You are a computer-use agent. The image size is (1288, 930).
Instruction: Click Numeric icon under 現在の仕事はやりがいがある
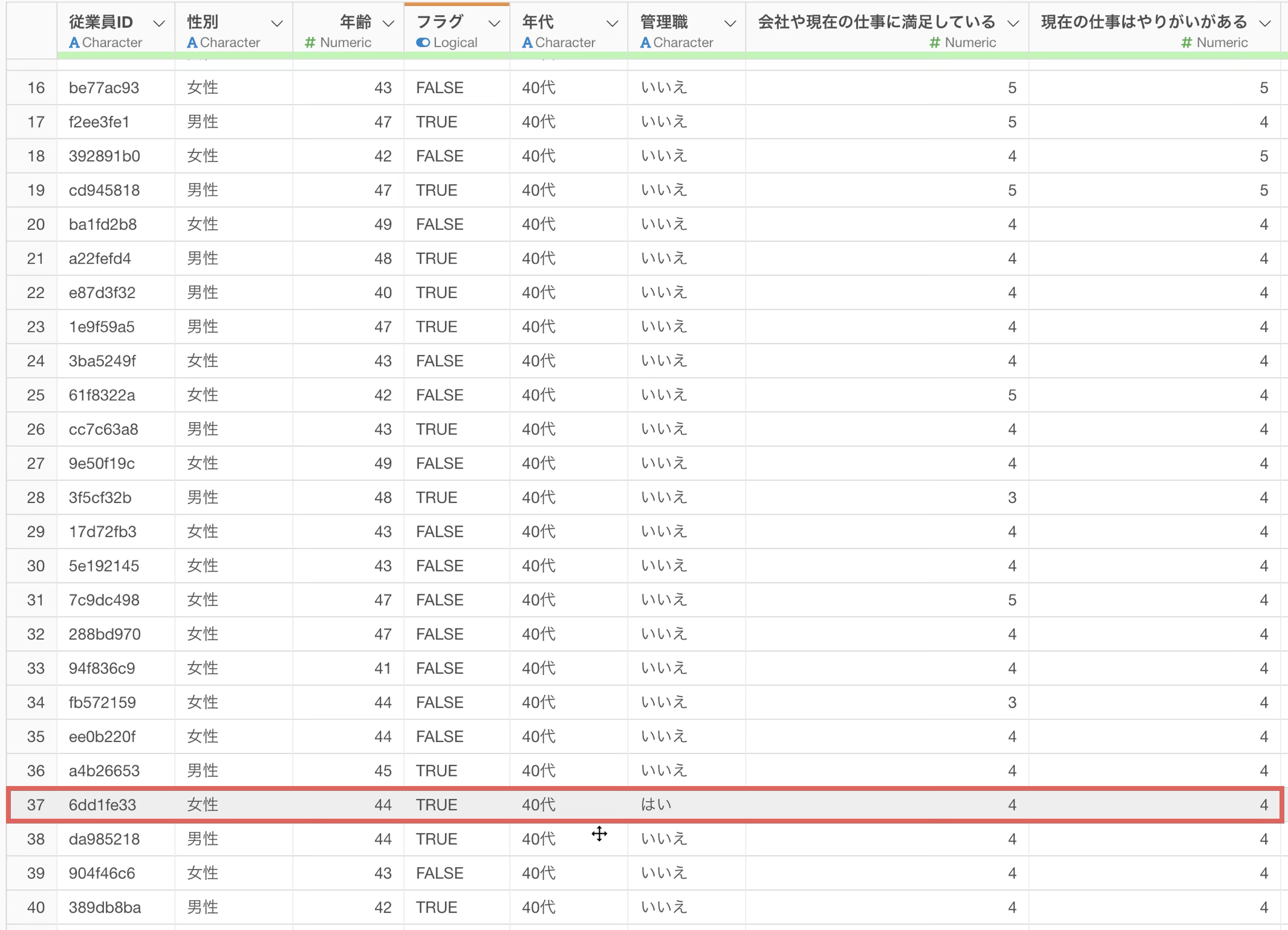click(x=1186, y=43)
